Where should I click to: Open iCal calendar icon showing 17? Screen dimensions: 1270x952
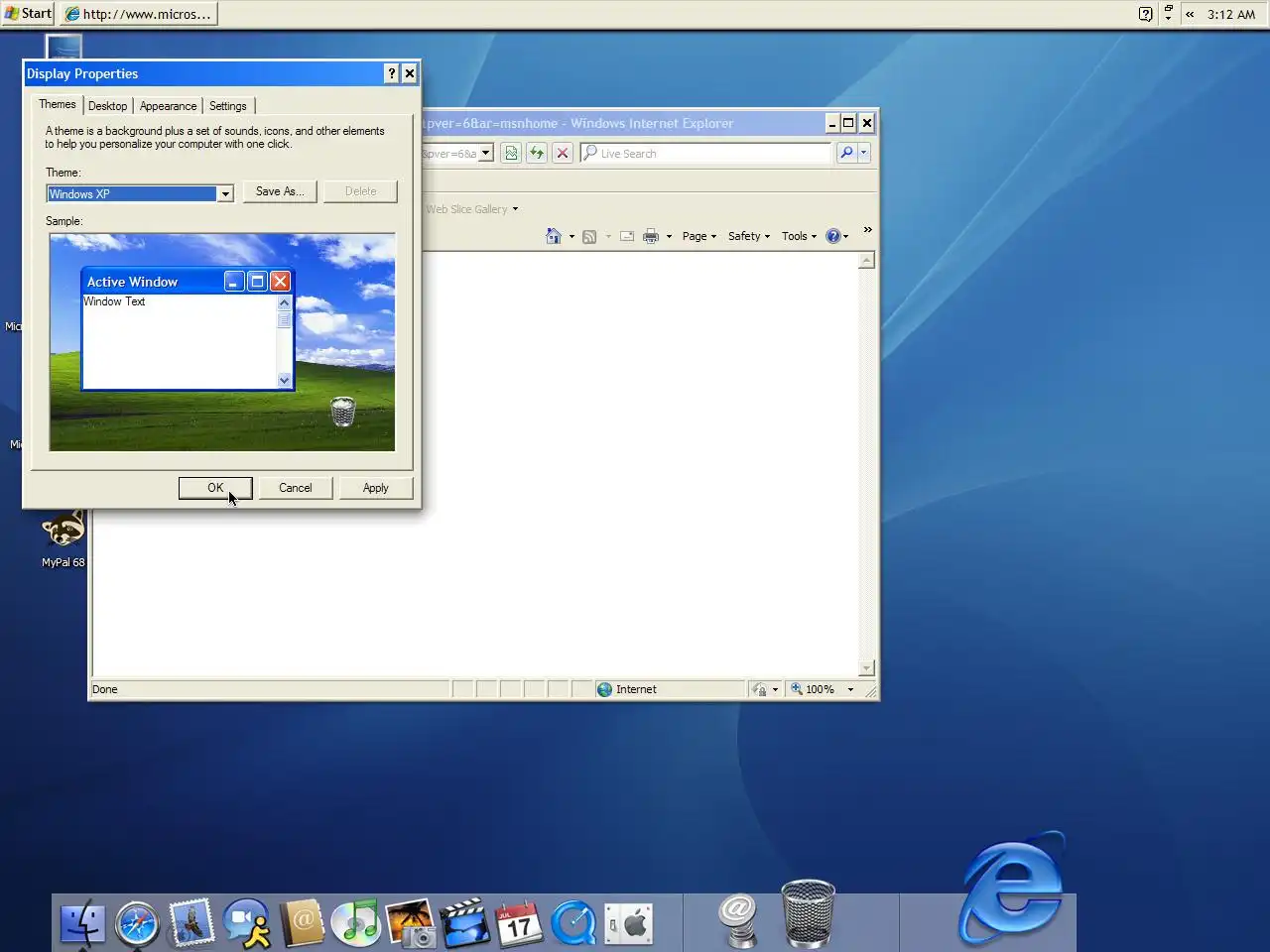tap(518, 923)
